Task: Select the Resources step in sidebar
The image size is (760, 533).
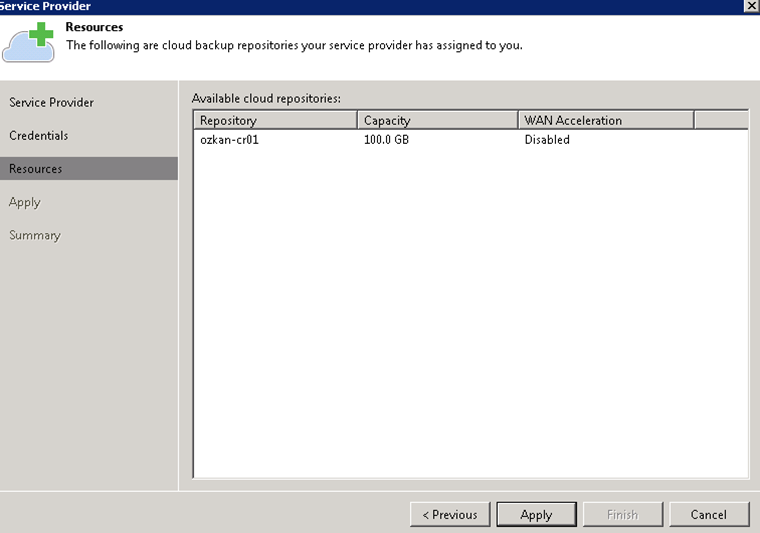Action: pos(89,169)
